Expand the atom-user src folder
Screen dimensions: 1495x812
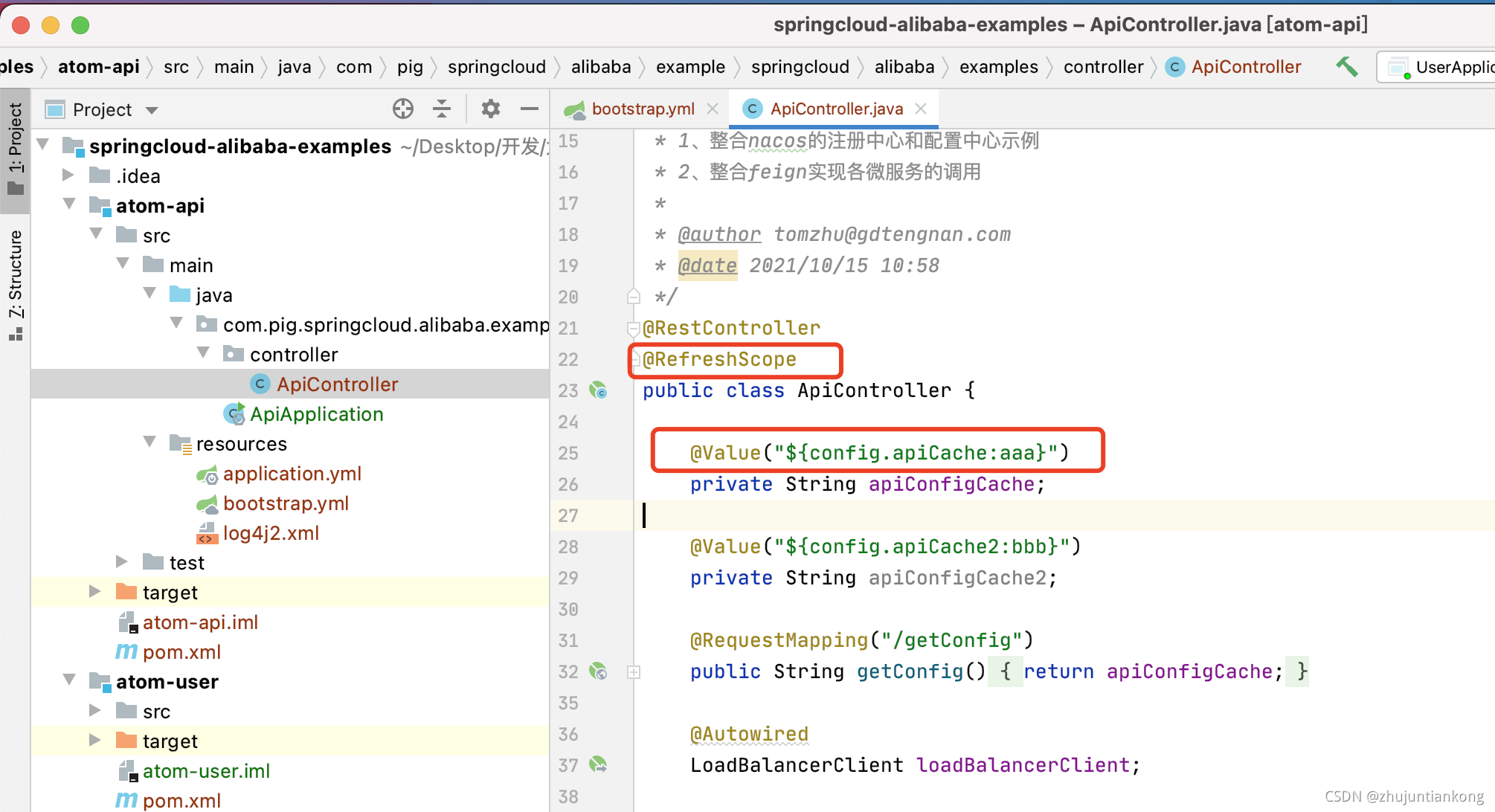point(95,711)
